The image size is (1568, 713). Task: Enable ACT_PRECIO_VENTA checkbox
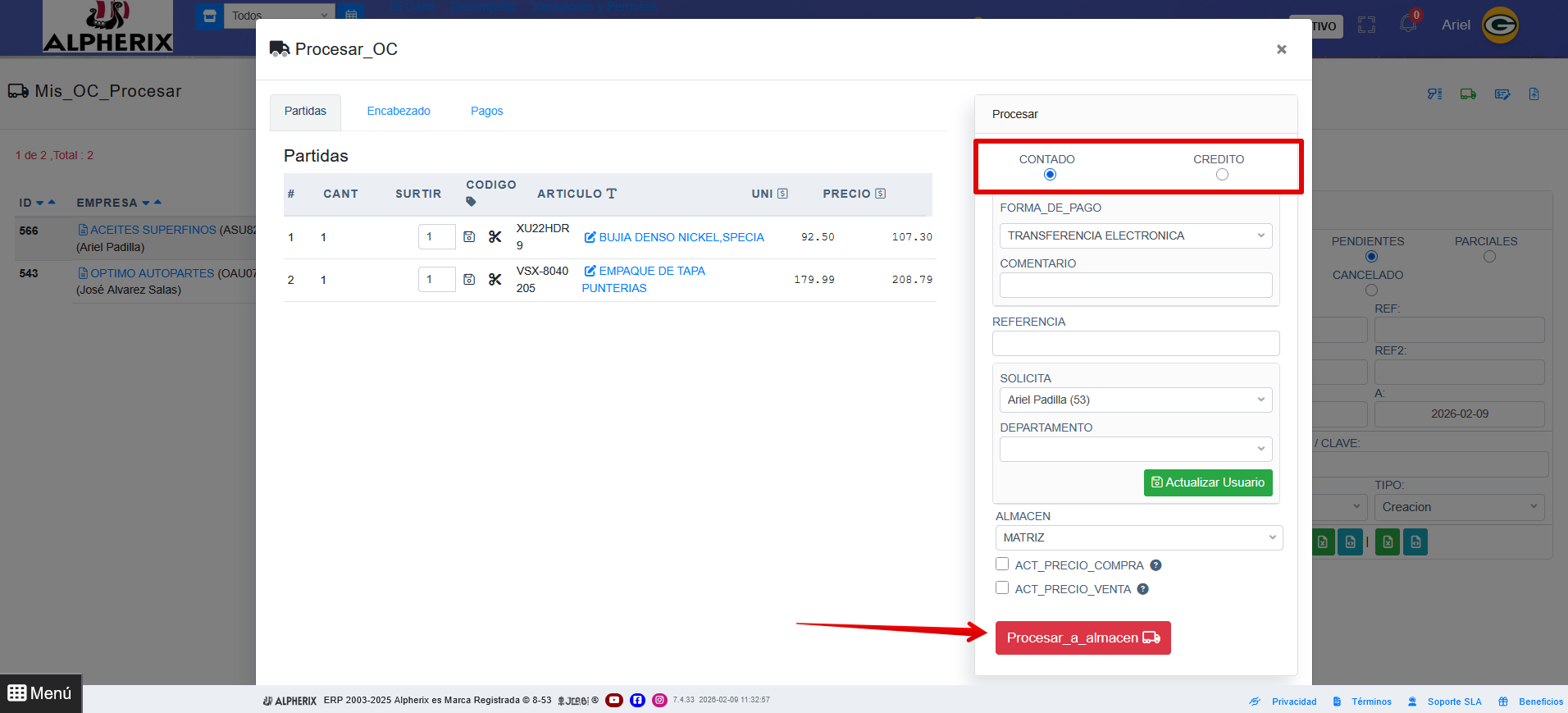[1002, 588]
